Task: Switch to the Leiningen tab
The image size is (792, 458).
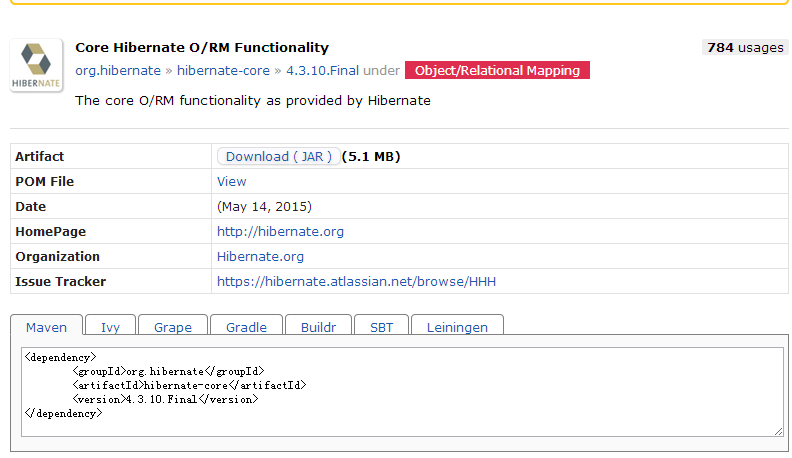Action: point(457,325)
